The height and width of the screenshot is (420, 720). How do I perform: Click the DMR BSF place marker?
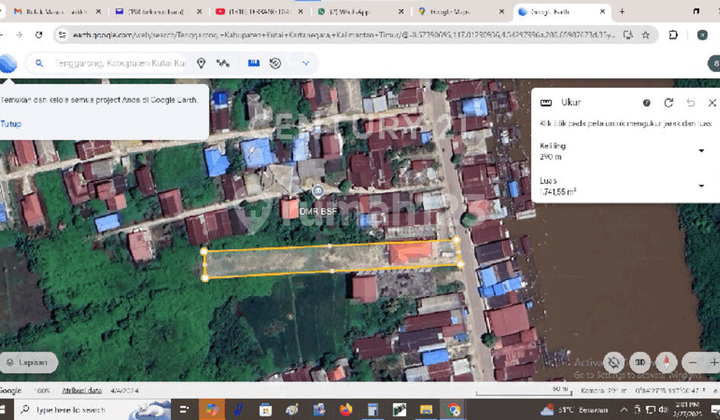(318, 191)
